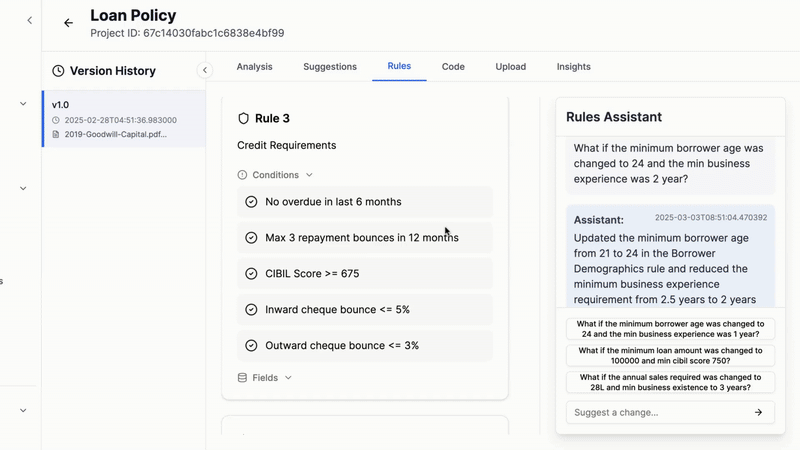
Task: Click the send arrow in Rules Assistant
Action: 758,412
